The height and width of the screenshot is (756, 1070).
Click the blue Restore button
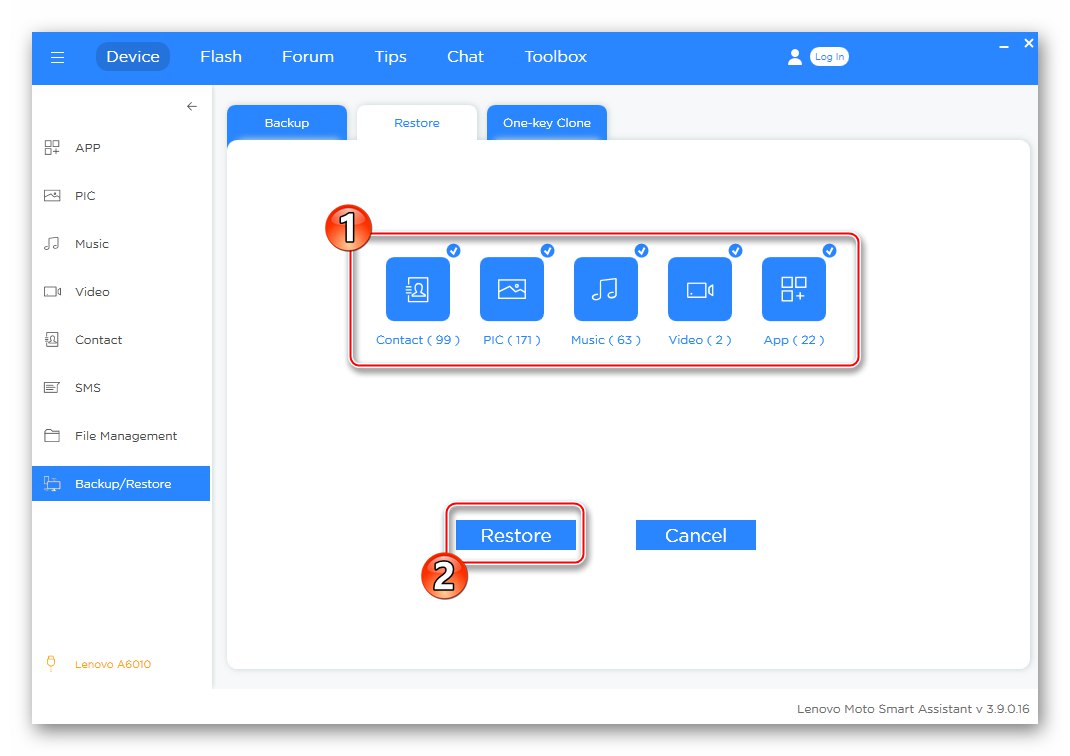tap(516, 535)
